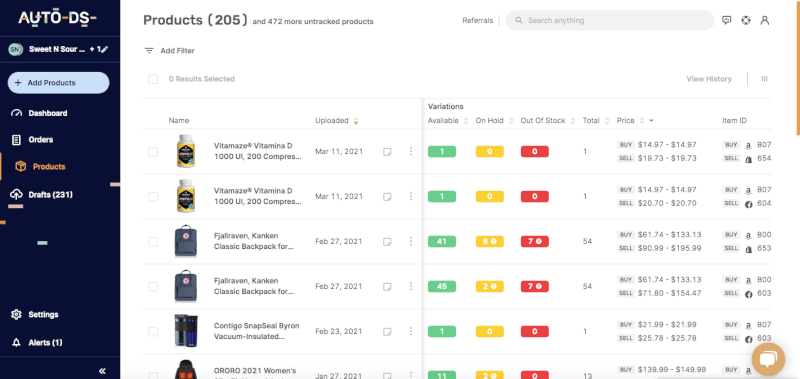The image size is (800, 379).
Task: Click available badge 41 for Fjallraven
Action: [x=442, y=241]
